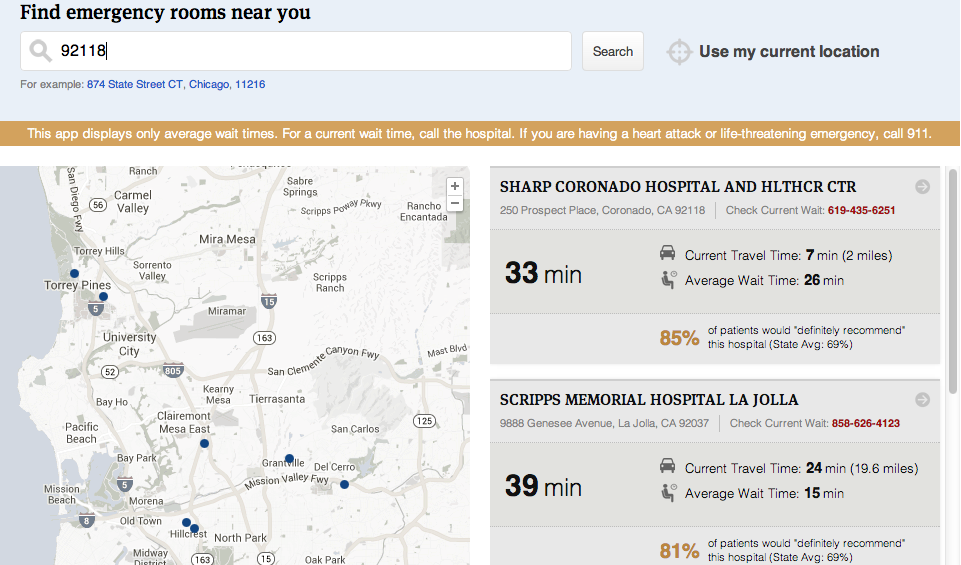Click the zip code search input field
The image size is (961, 565).
pyautogui.click(x=296, y=51)
